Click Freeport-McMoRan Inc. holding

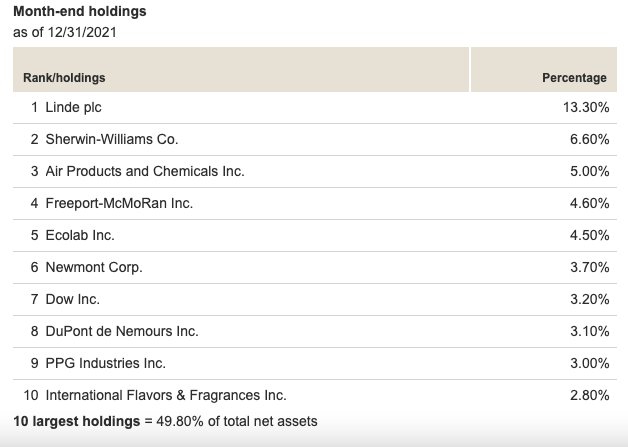click(119, 203)
